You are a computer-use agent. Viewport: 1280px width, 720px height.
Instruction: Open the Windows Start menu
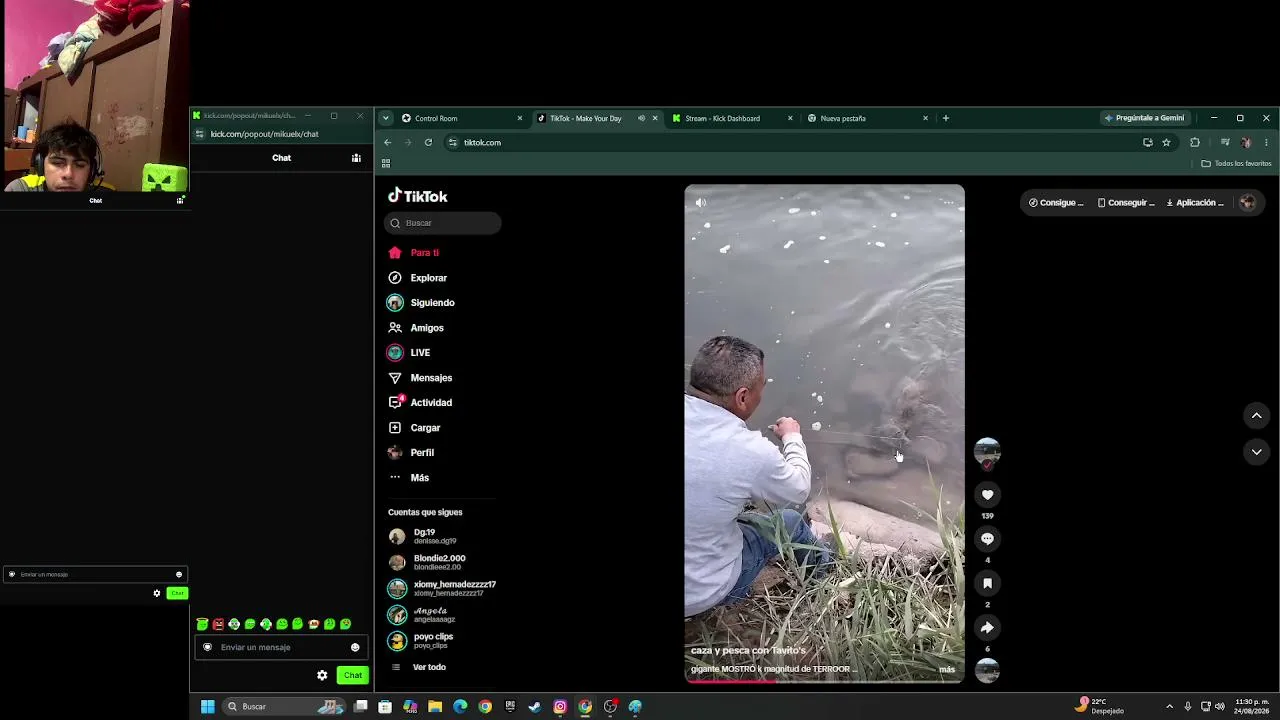(x=207, y=706)
